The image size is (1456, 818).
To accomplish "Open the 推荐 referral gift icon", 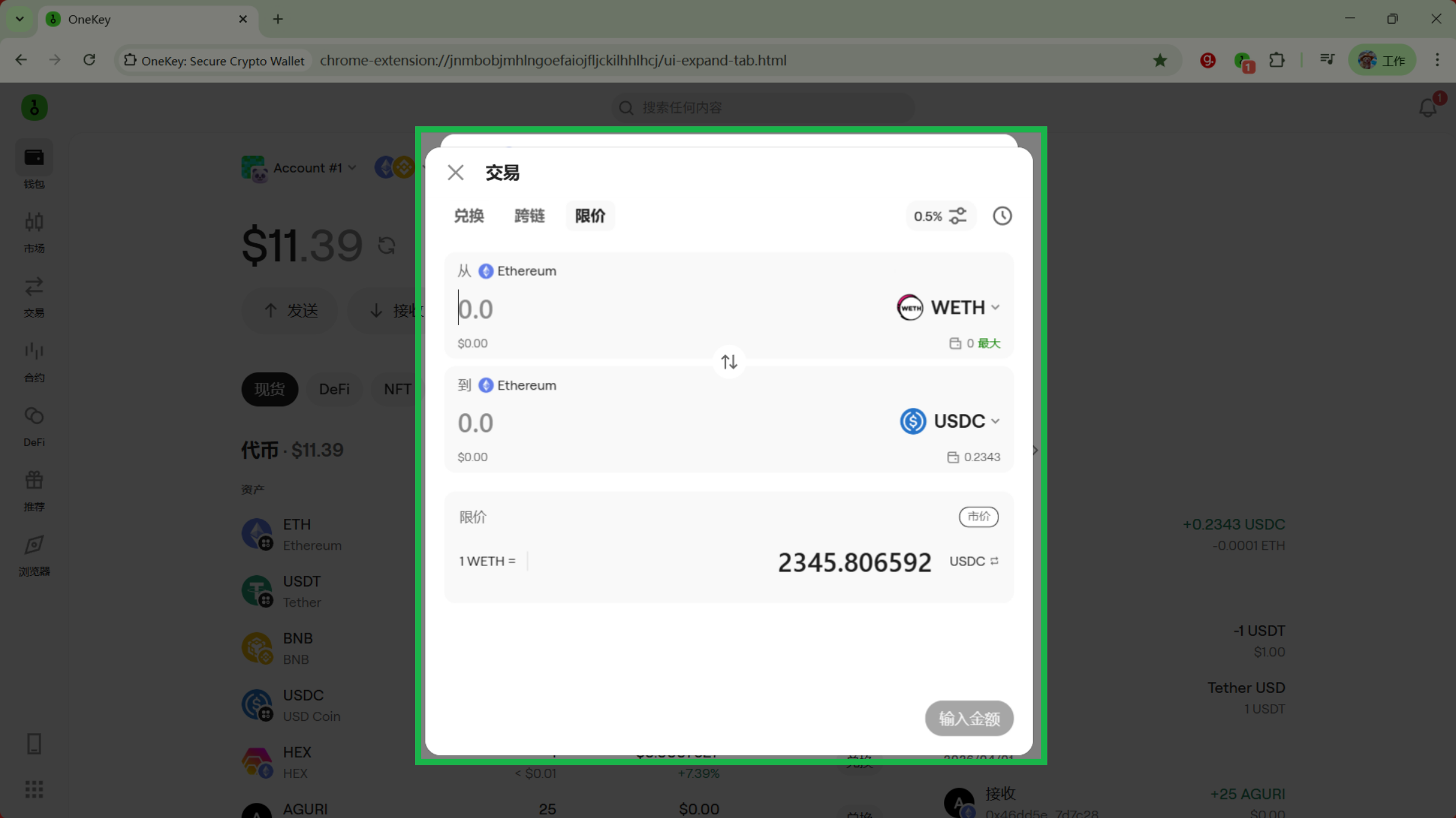I will 34,491.
